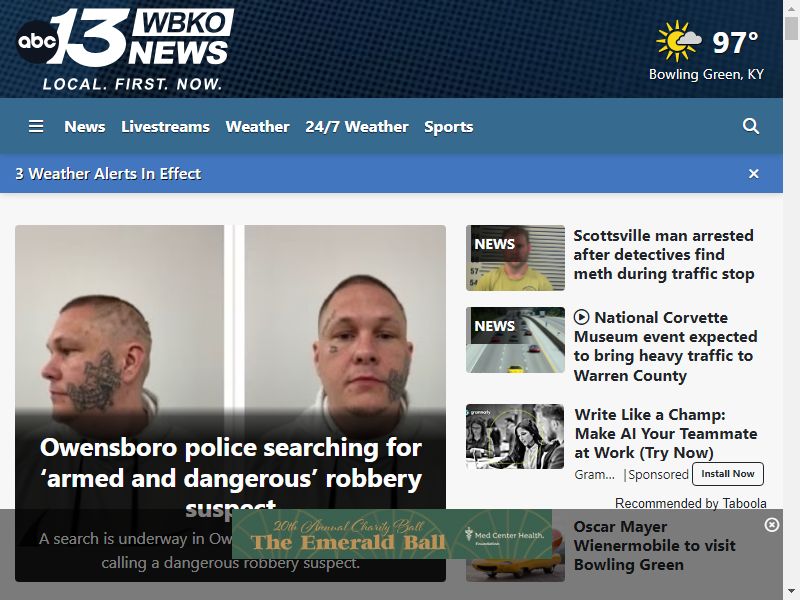Viewport: 800px width, 600px height.
Task: Click the search magnifier icon
Action: click(x=751, y=126)
